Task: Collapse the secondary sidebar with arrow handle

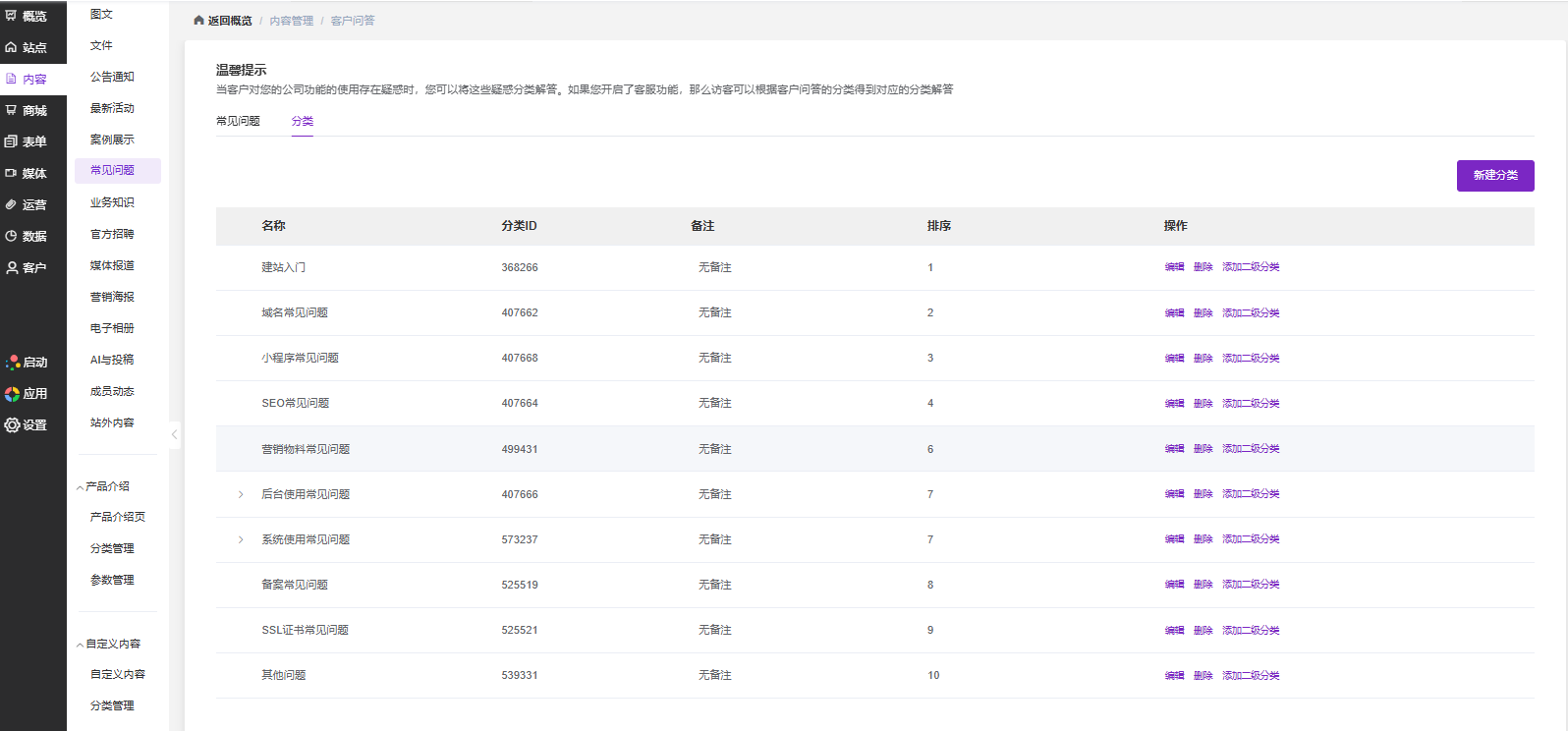Action: 175,434
